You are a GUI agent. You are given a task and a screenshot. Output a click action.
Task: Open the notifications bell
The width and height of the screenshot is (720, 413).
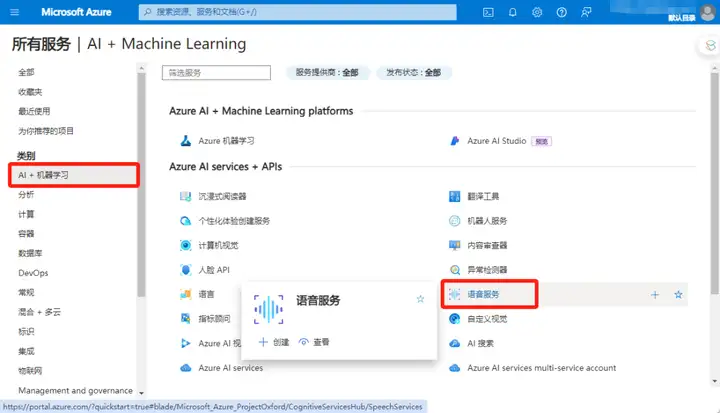pos(512,12)
